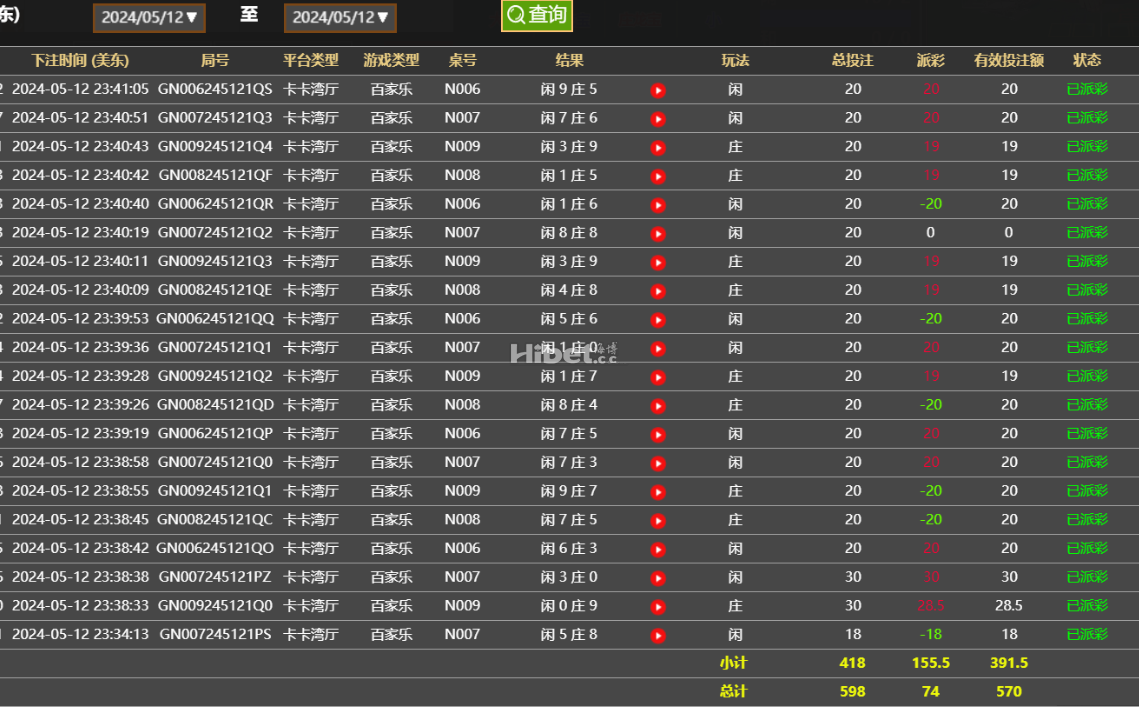
Task: Open the start date dropdown before 至
Action: coord(149,17)
